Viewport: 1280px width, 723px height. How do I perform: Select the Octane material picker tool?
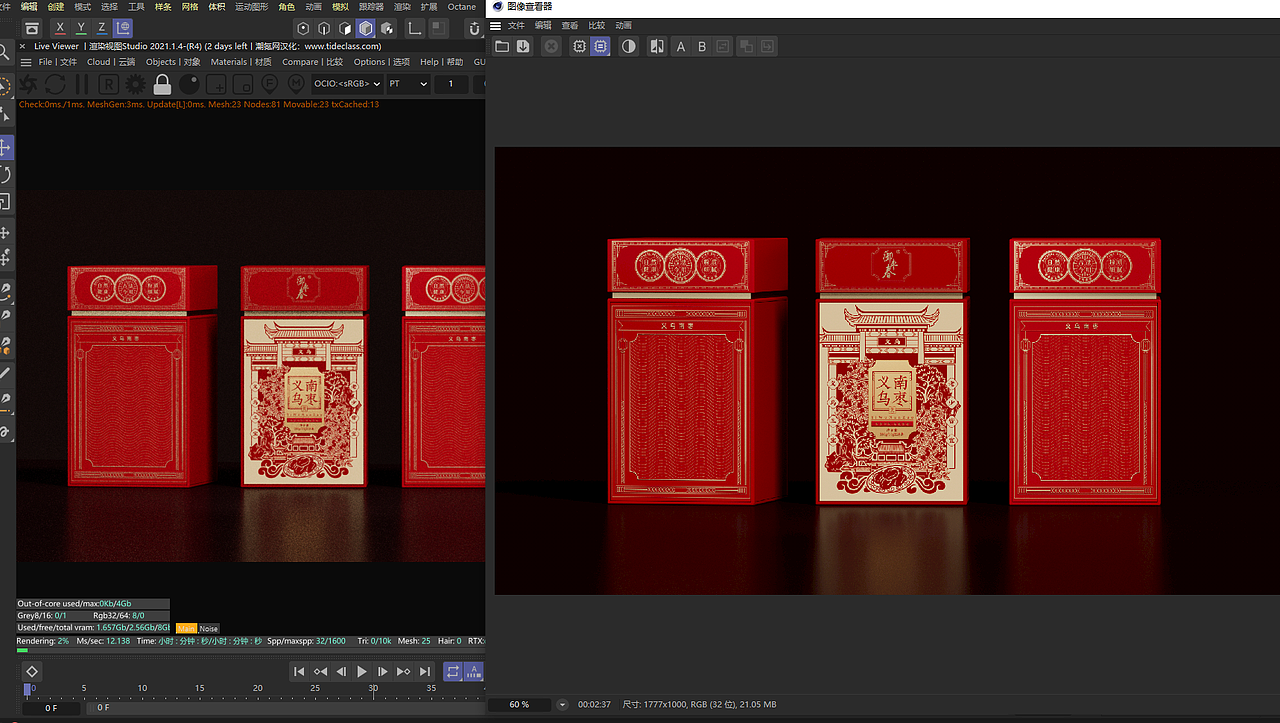(x=295, y=84)
